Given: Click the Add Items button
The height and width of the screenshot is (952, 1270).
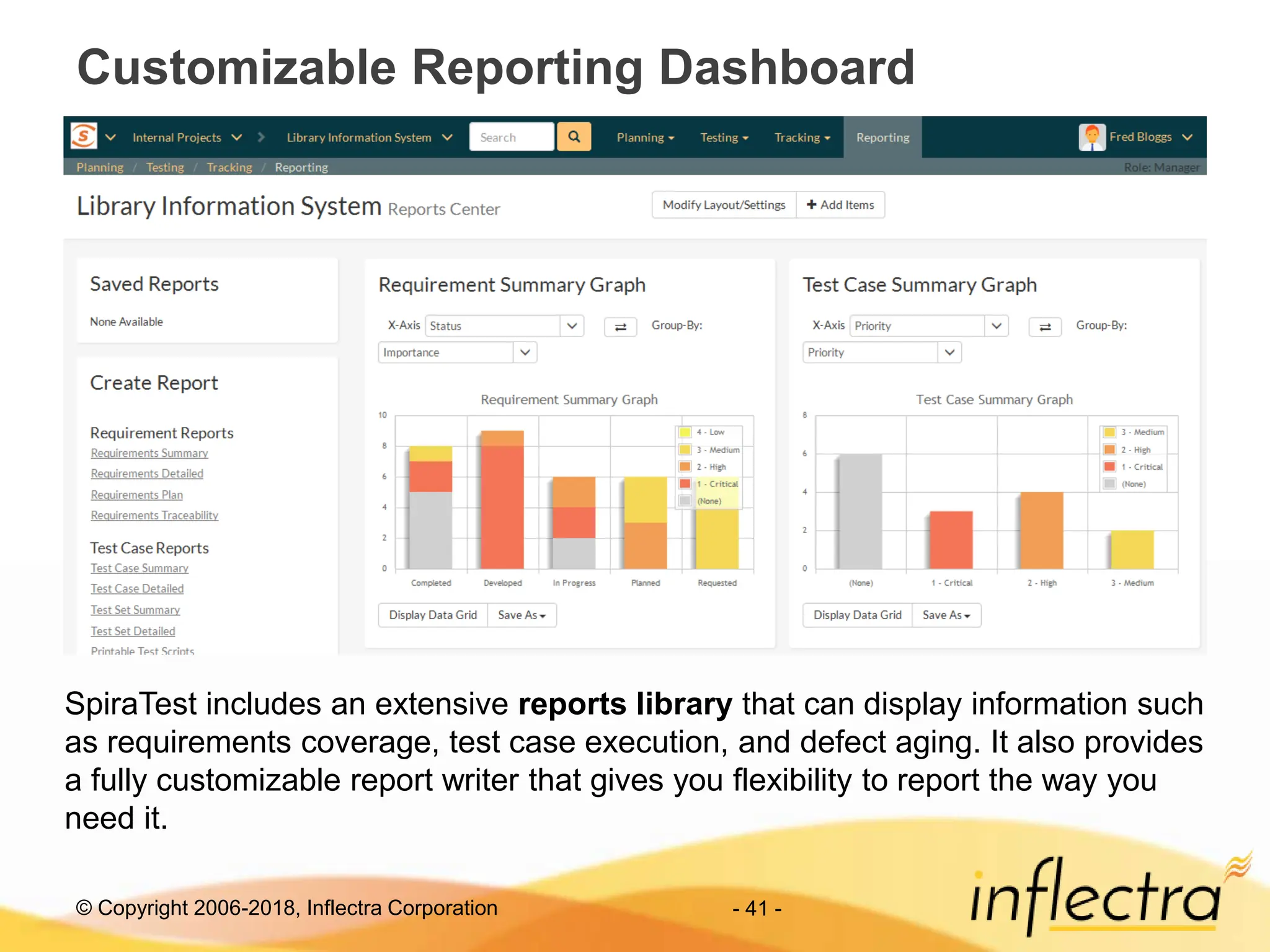Looking at the screenshot, I should [840, 205].
